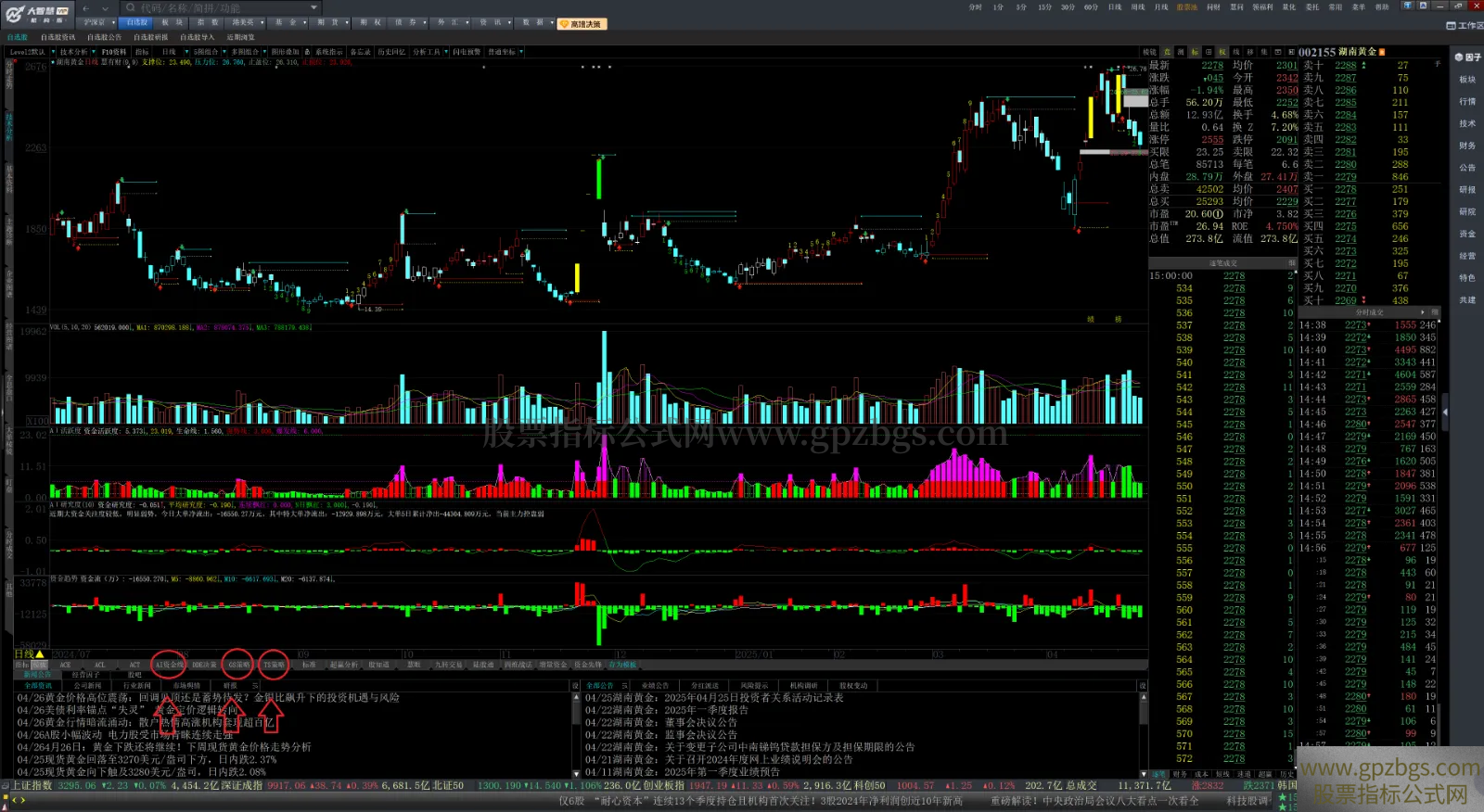Switch chart to 分时 period

tap(975, 7)
